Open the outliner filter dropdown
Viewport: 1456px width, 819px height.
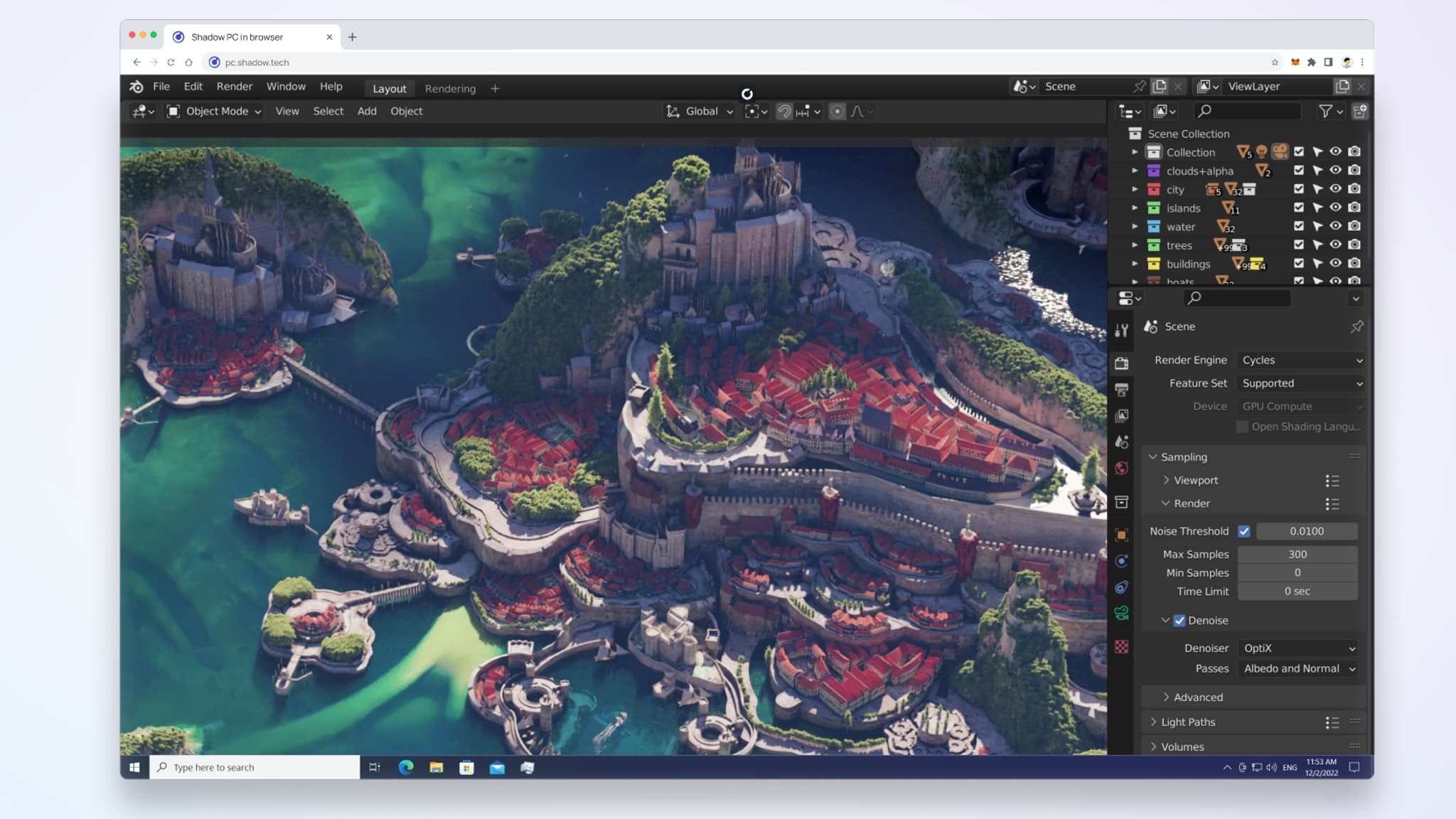(x=1330, y=111)
